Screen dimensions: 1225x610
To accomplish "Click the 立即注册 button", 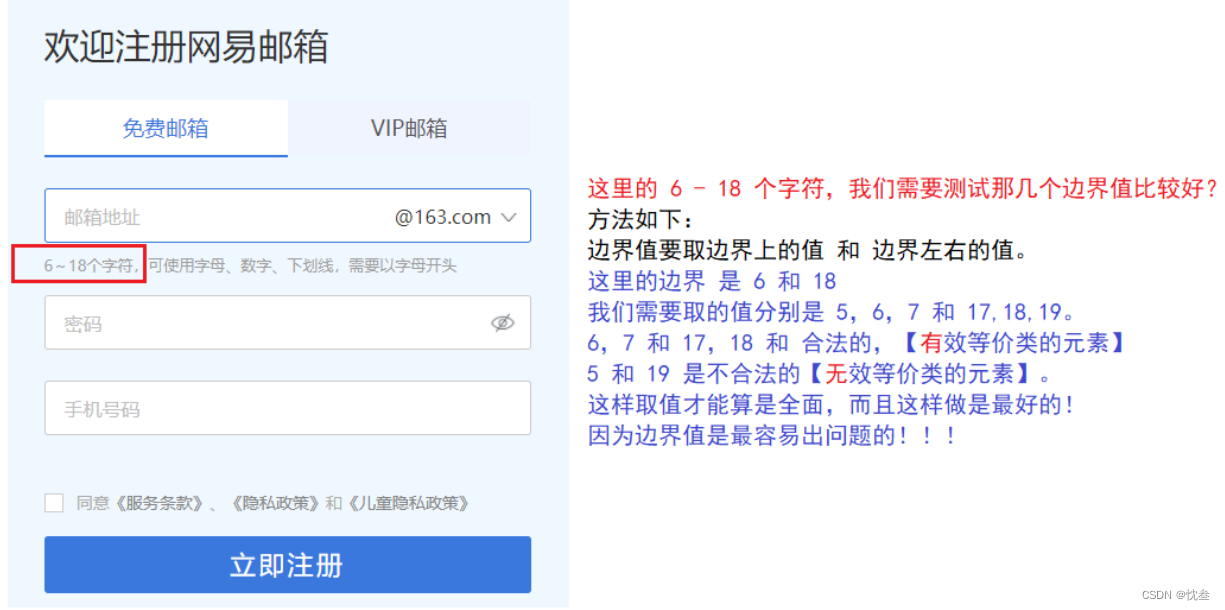I will (288, 565).
